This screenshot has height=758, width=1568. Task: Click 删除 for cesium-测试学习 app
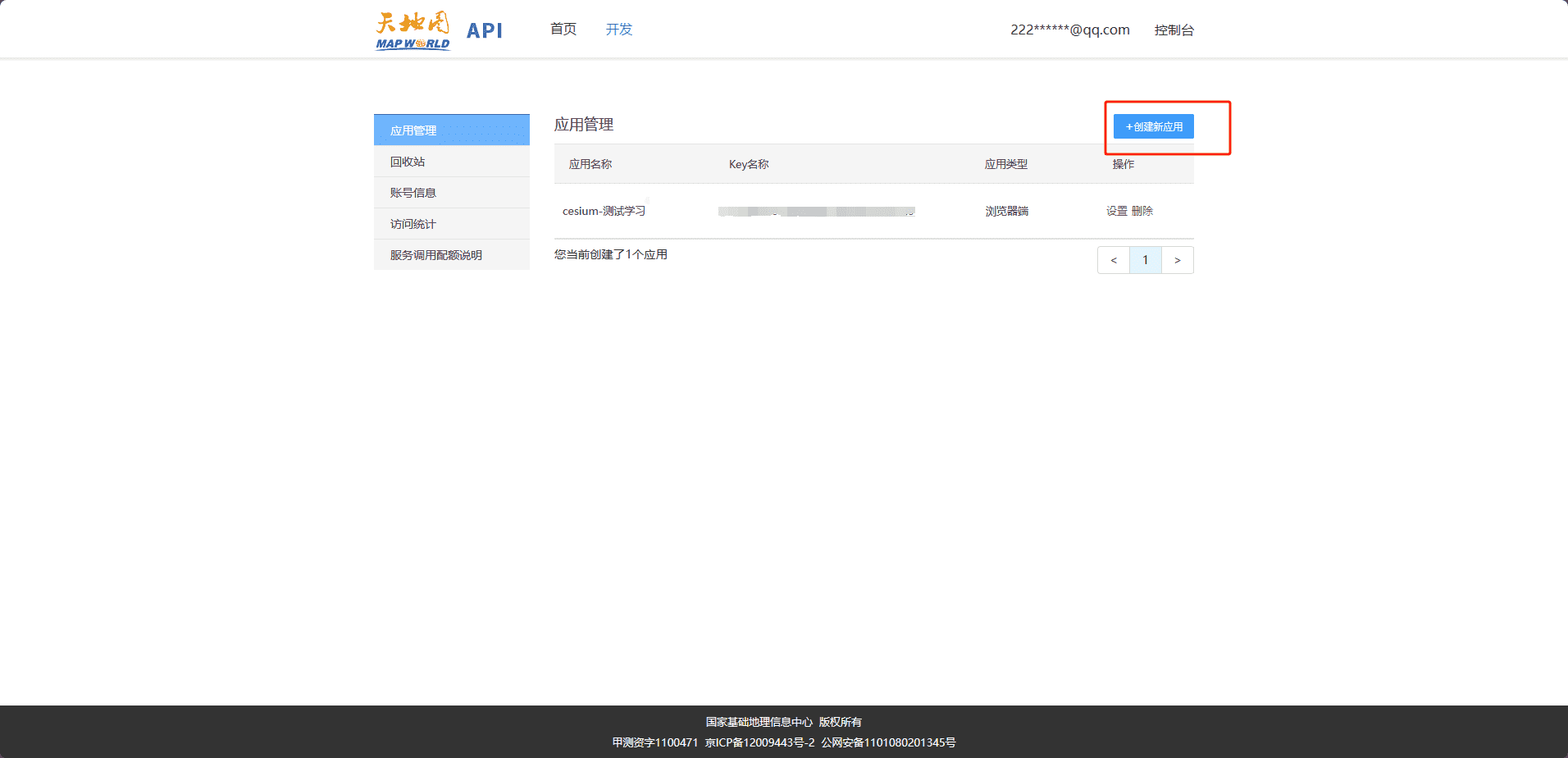pos(1142,211)
